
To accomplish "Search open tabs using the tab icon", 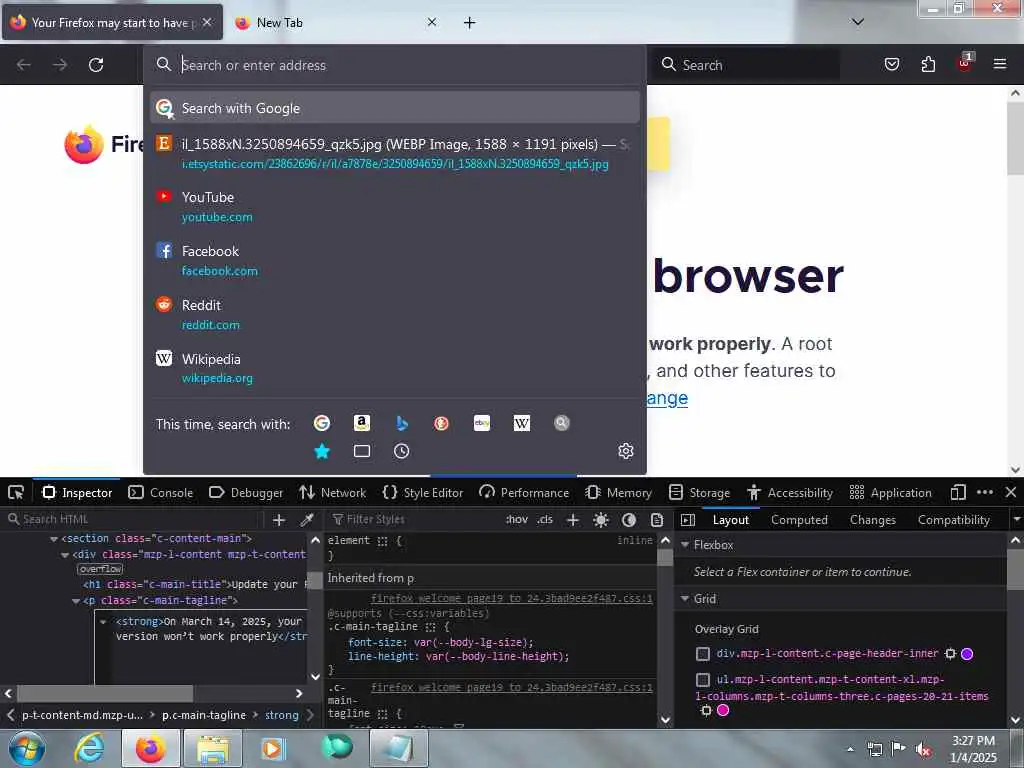I will (362, 451).
